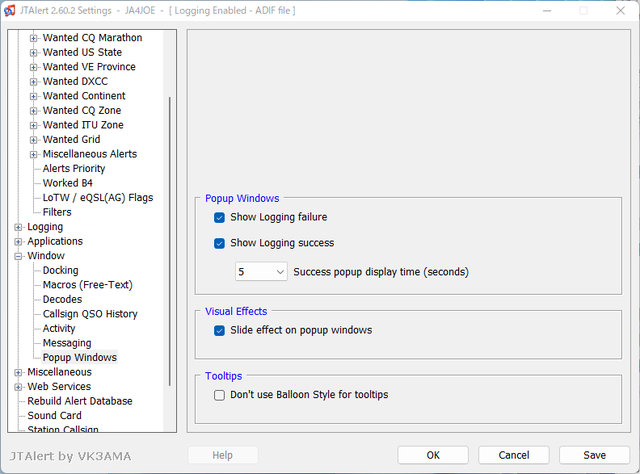Select Decodes under Window
This screenshot has height=474, width=640.
pyautogui.click(x=62, y=299)
